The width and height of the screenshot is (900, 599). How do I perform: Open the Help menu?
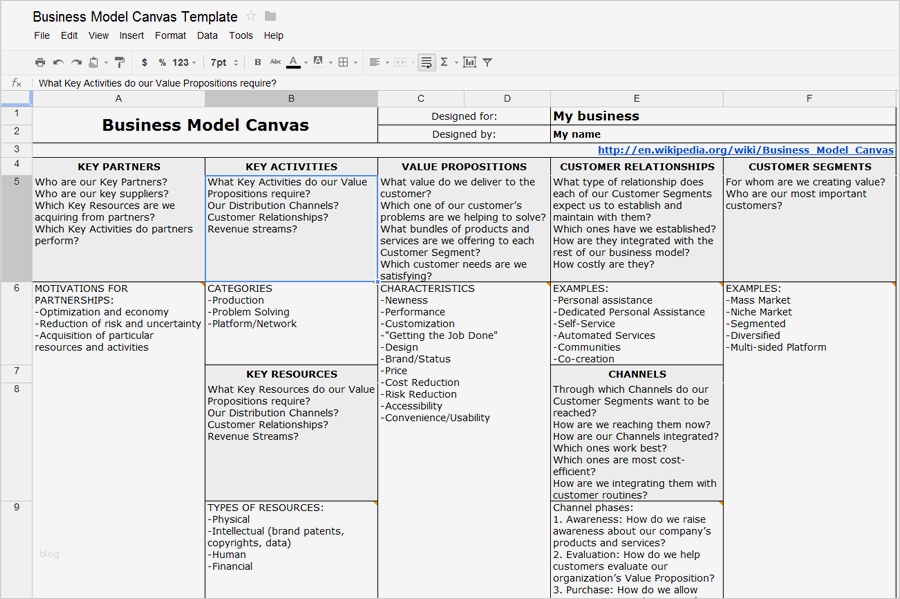pyautogui.click(x=274, y=36)
